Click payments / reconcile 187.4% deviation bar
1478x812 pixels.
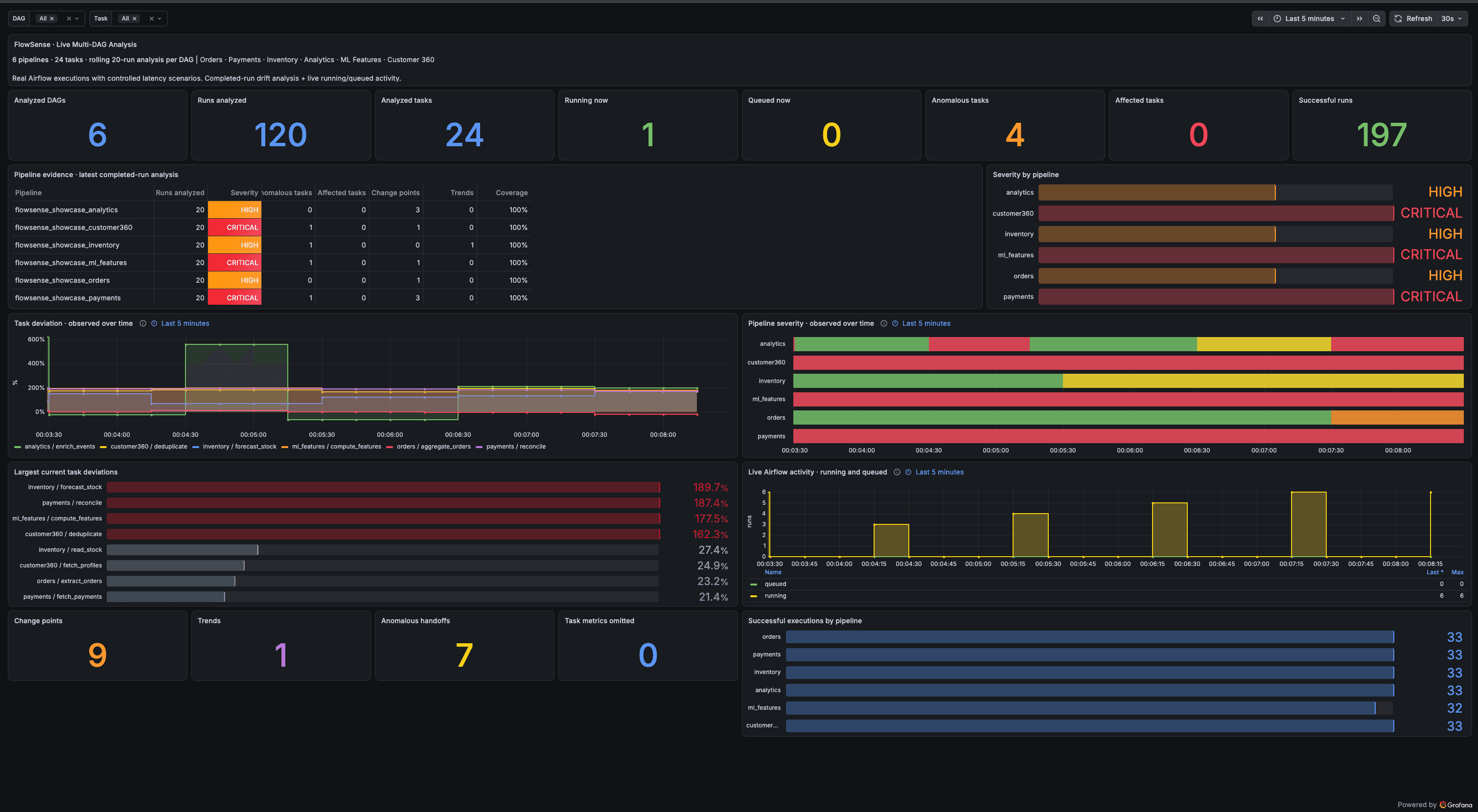click(x=383, y=503)
